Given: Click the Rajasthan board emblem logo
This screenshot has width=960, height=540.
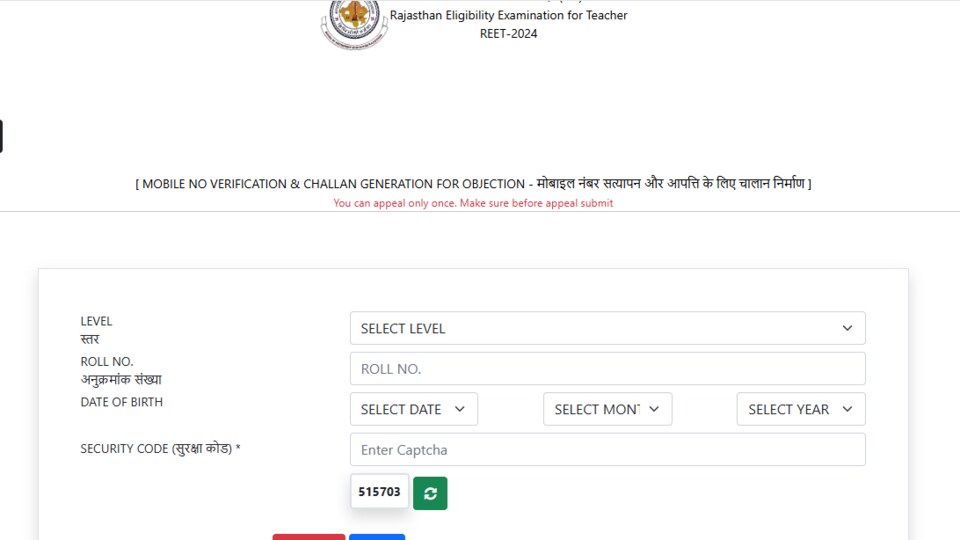Looking at the screenshot, I should [354, 23].
